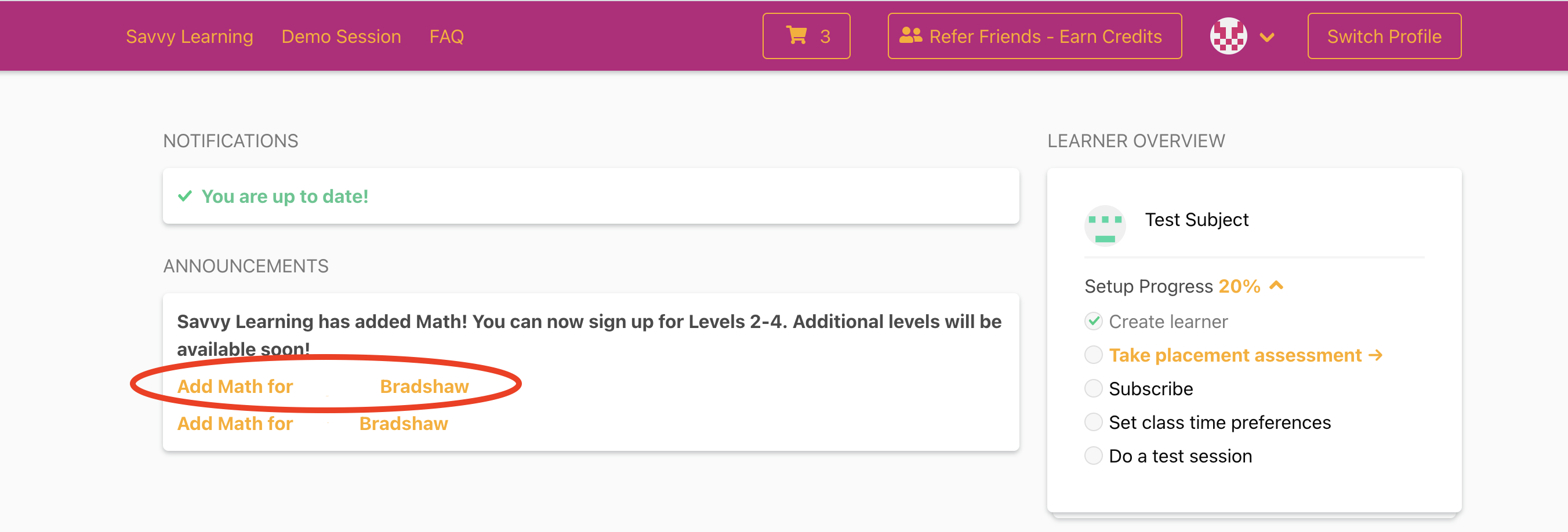Collapse the Setup Progress chevron

1276,285
